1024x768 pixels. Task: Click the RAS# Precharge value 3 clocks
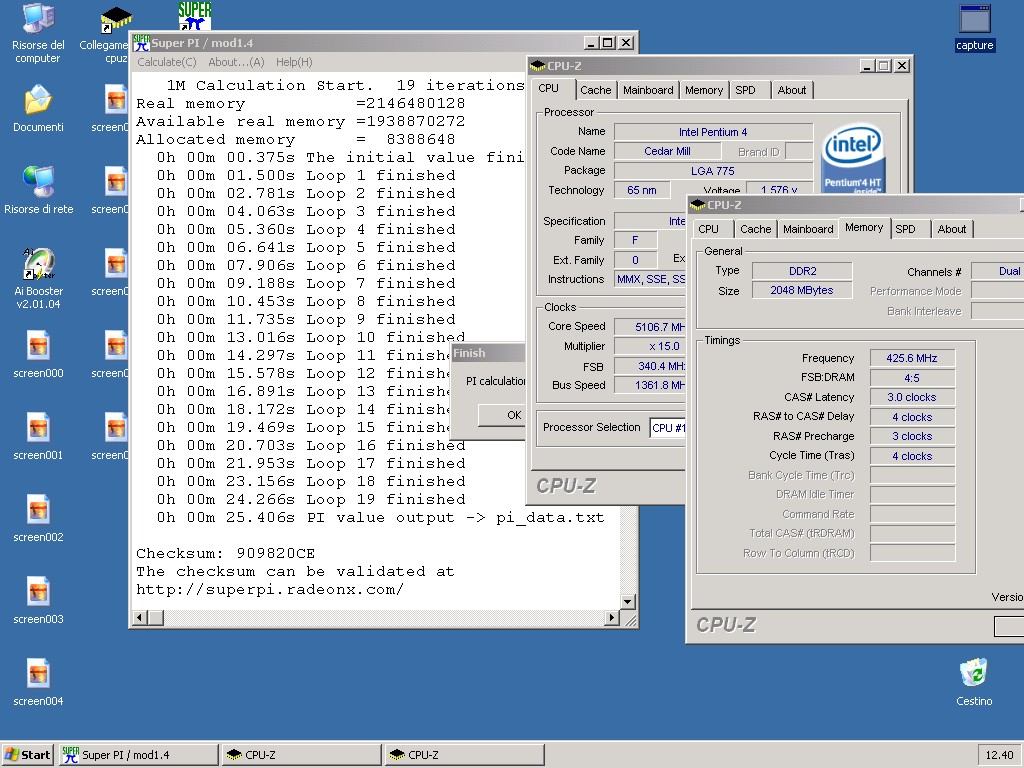coord(912,436)
